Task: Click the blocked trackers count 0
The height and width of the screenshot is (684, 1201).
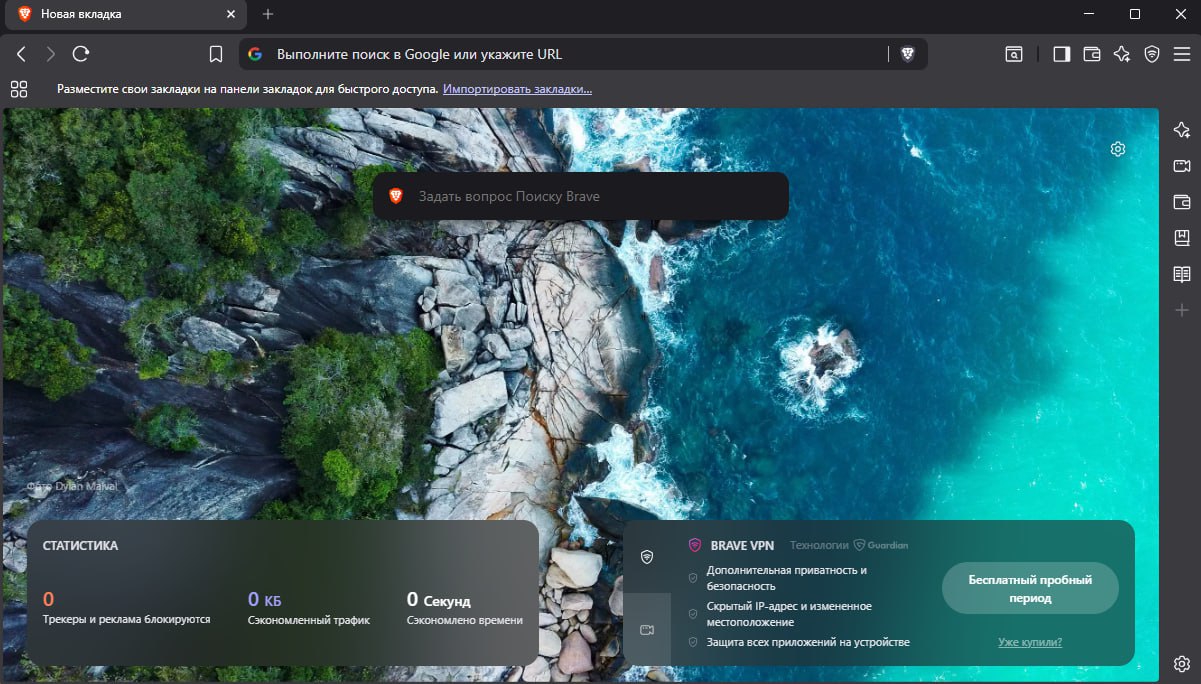Action: tap(48, 600)
